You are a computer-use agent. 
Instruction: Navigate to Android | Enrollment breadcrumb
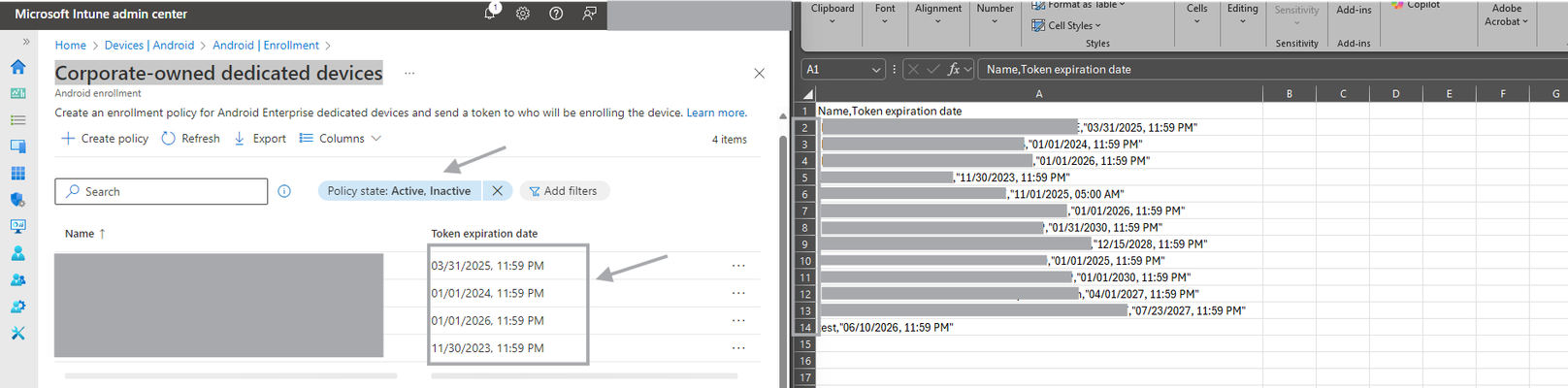point(266,46)
